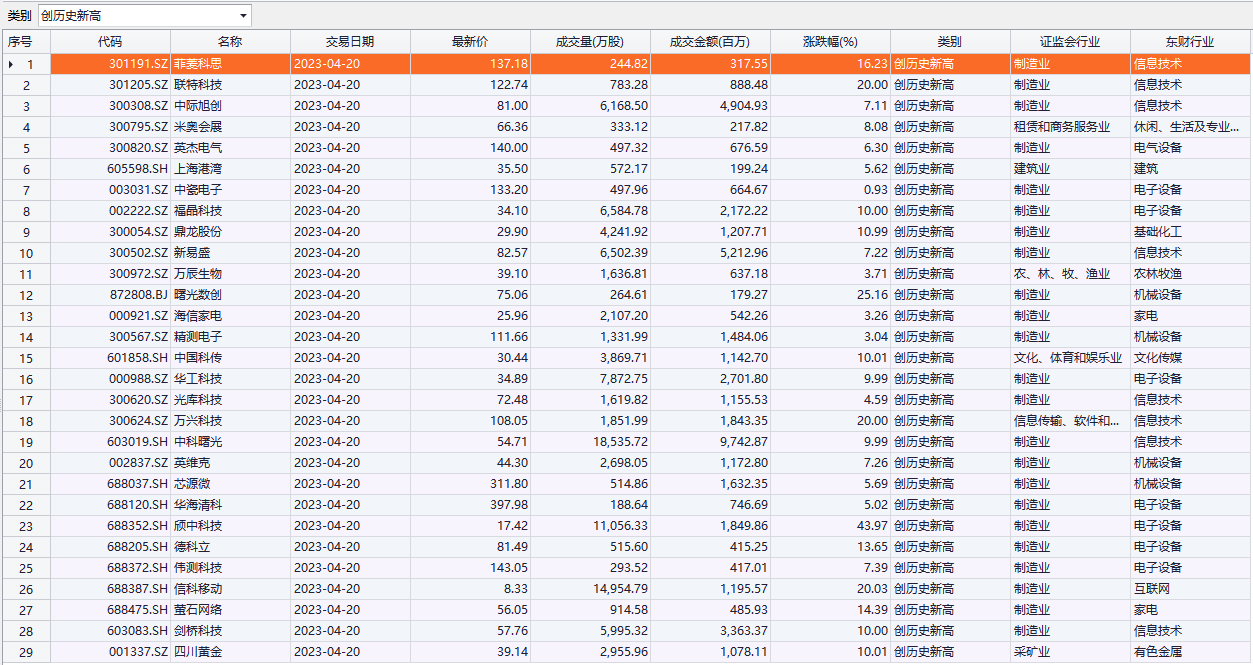Click the row indicator arrow beside row 1
Screen dimensions: 1253x665
11,64
